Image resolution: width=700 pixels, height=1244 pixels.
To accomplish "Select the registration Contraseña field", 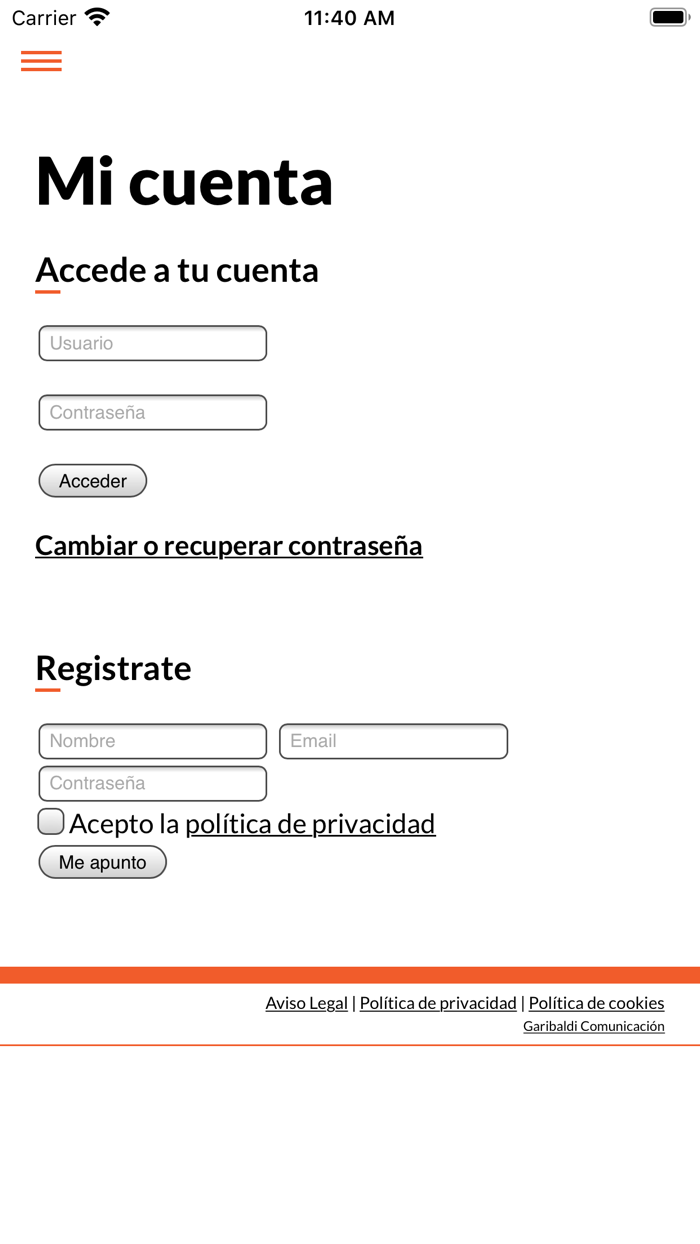I will pos(152,783).
